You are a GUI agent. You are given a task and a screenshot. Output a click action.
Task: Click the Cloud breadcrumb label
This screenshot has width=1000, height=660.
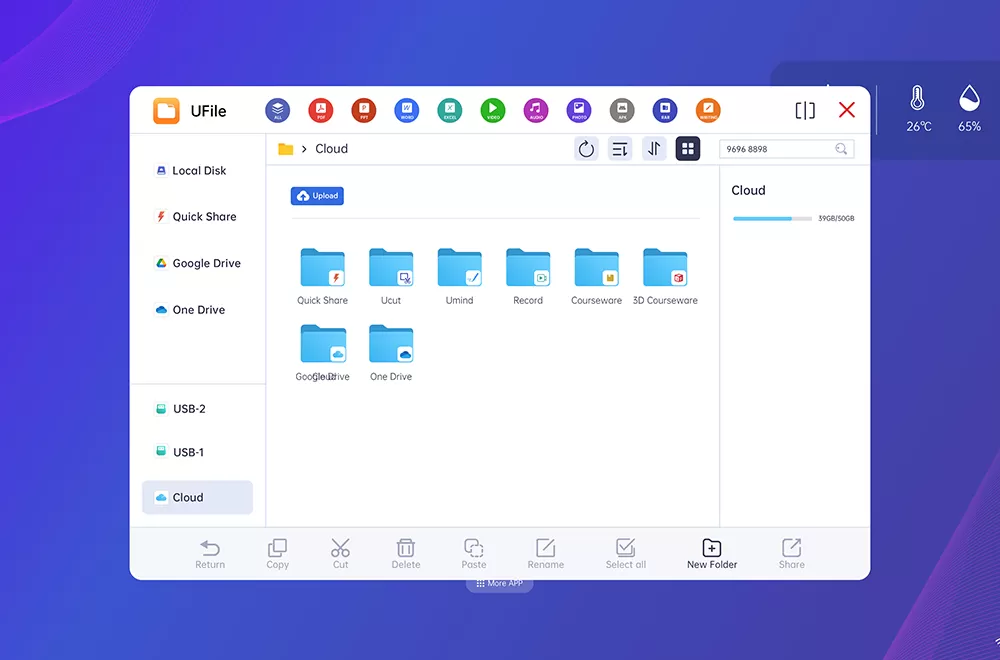click(332, 149)
